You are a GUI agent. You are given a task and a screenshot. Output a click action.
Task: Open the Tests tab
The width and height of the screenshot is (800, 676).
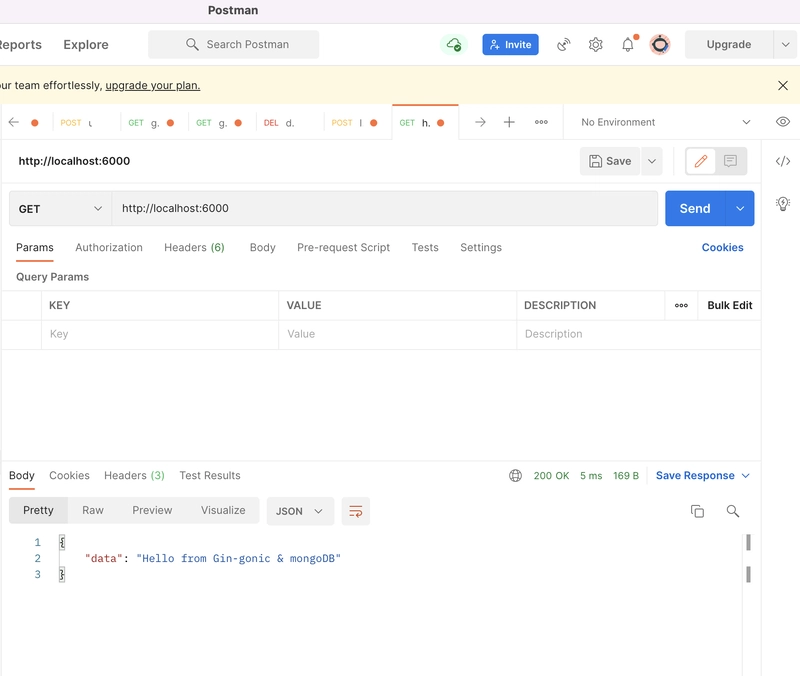pyautogui.click(x=425, y=247)
